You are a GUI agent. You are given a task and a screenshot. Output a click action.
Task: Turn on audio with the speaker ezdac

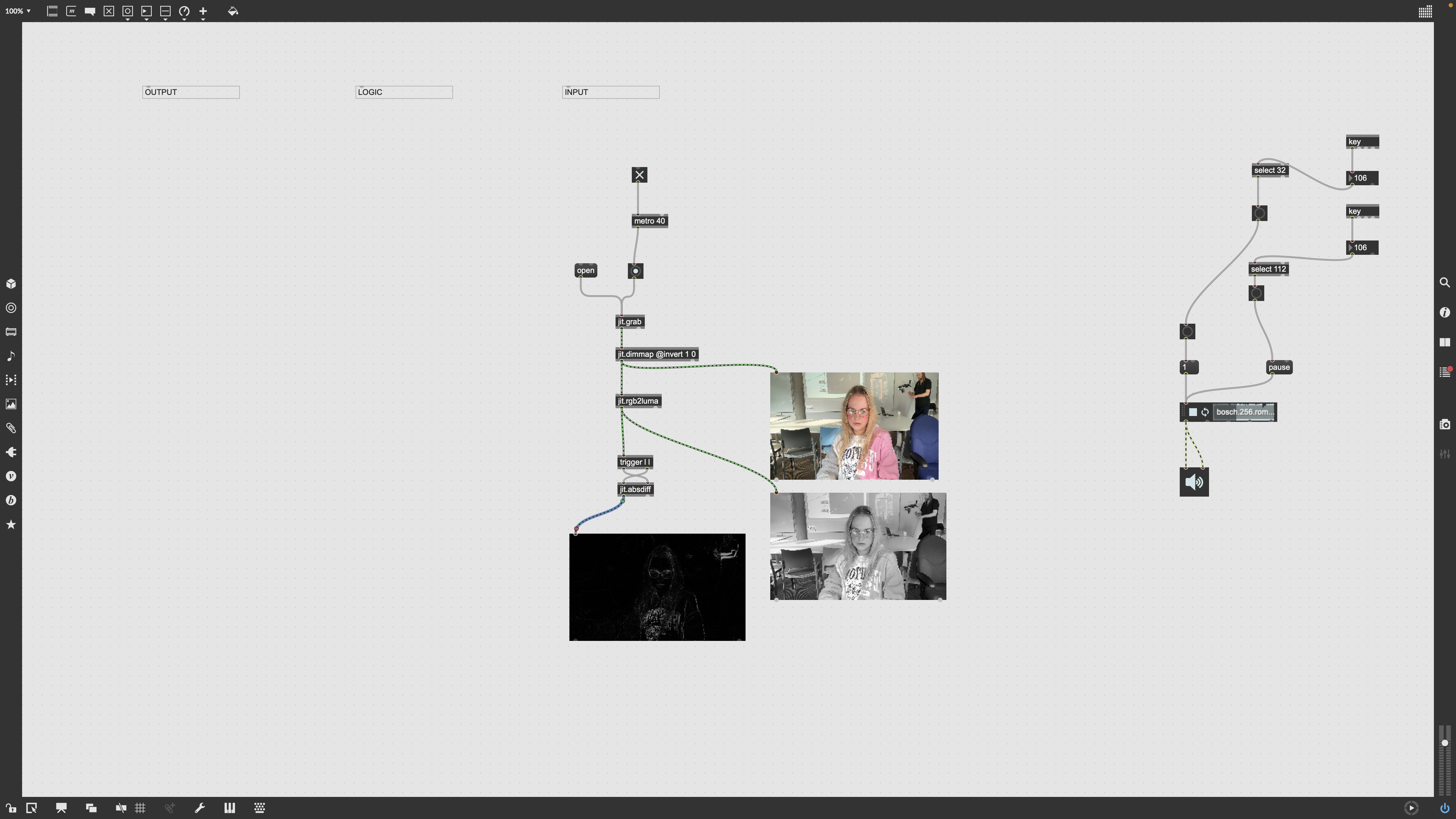1194,482
